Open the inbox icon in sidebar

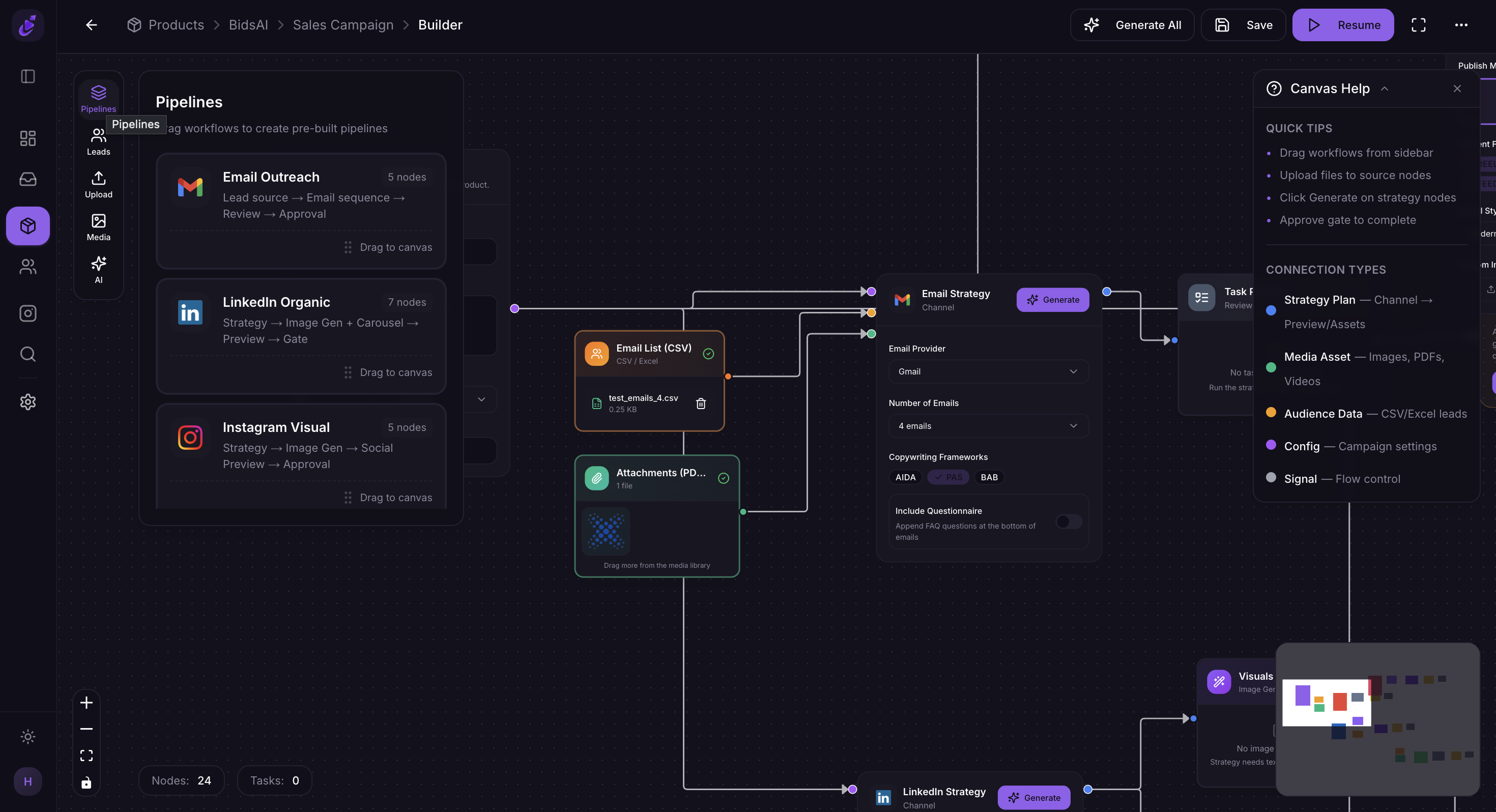[x=28, y=180]
